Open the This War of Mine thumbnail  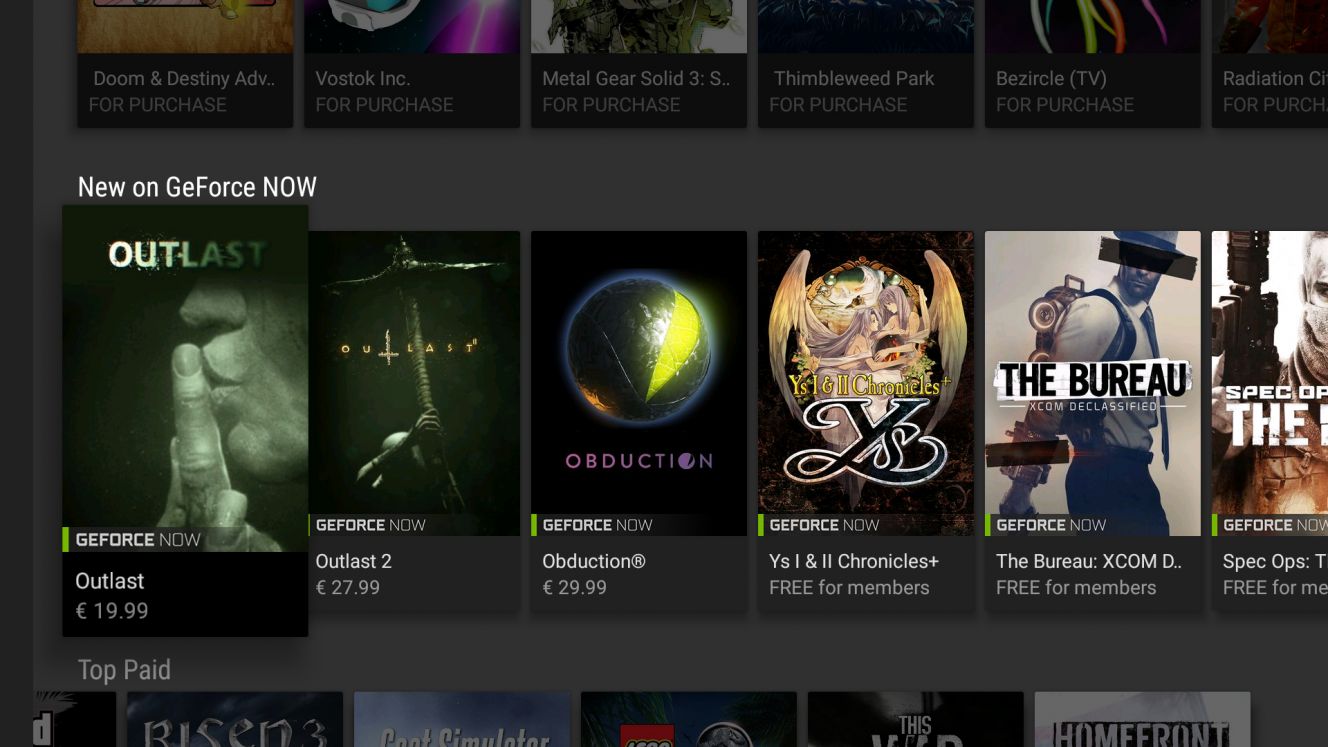point(916,719)
